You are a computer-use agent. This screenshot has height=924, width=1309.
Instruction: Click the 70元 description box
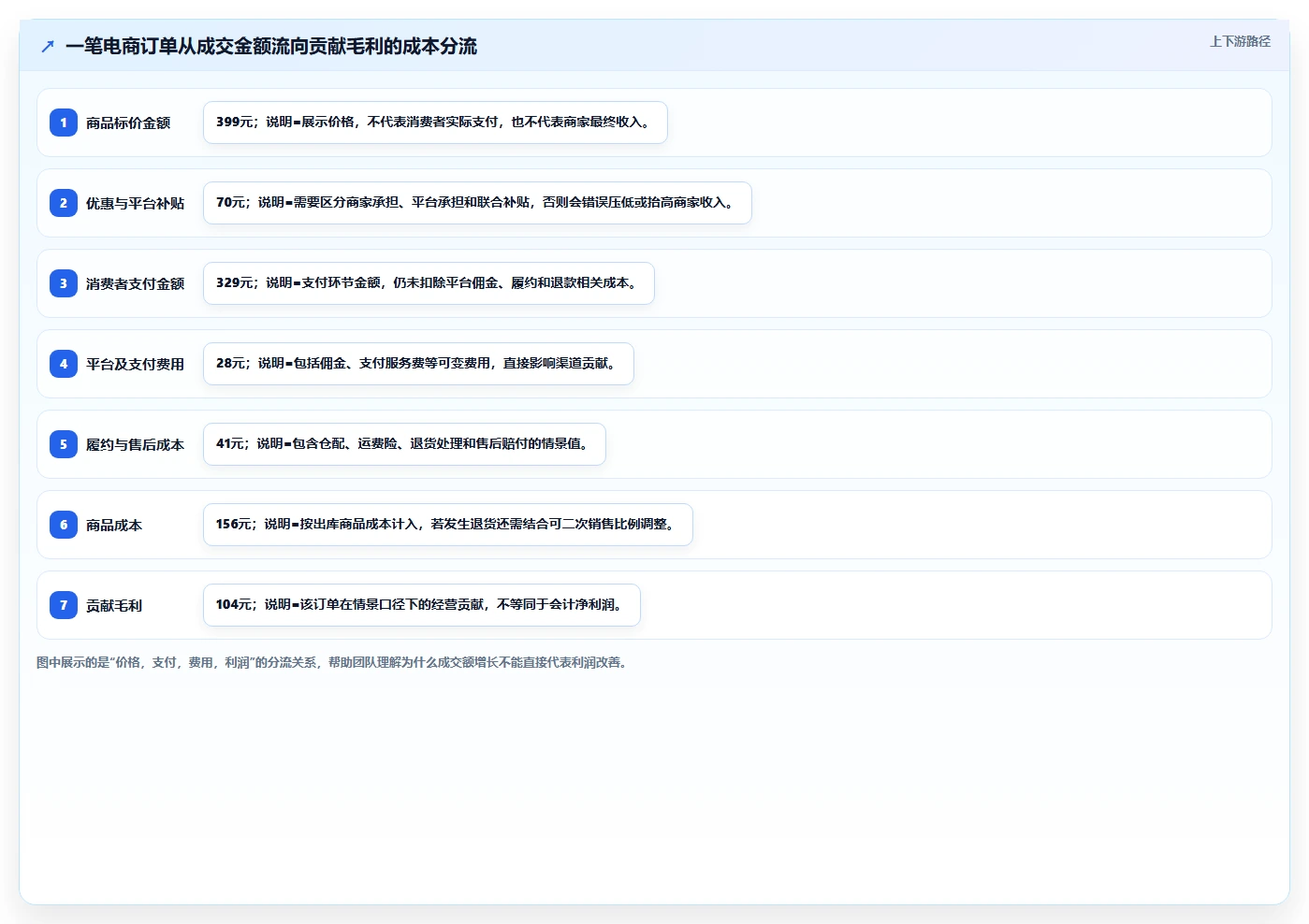point(477,203)
